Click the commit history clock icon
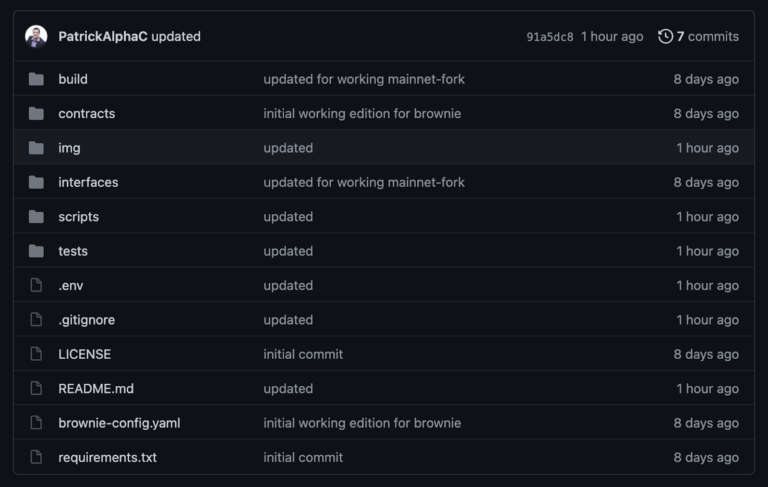 pos(665,36)
